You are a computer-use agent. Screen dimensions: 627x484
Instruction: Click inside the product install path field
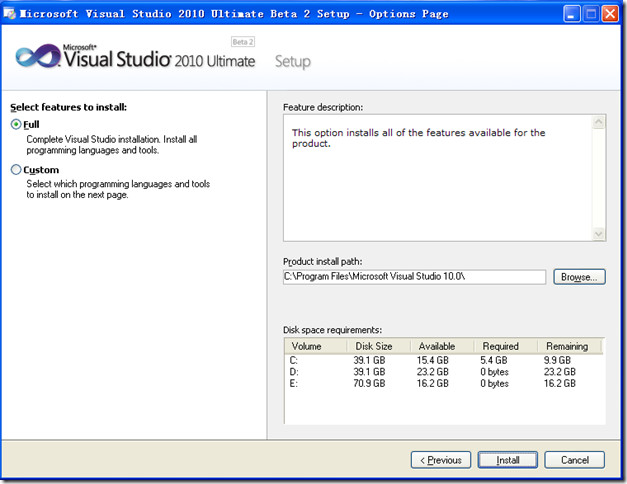tap(414, 277)
